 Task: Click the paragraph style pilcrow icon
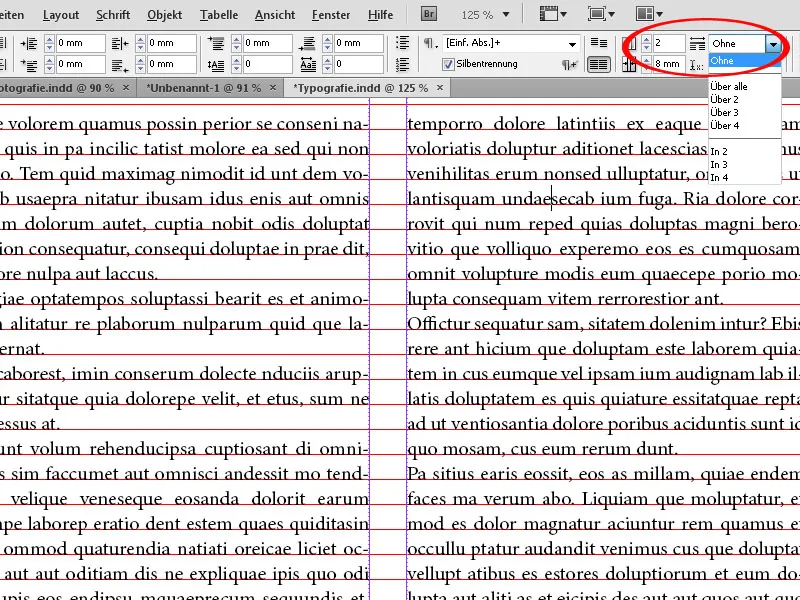(x=430, y=43)
